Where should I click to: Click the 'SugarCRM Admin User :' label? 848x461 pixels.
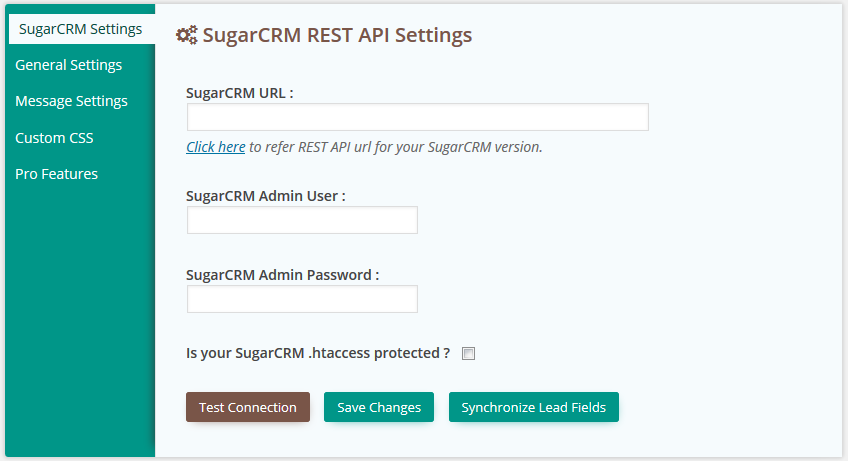click(265, 196)
